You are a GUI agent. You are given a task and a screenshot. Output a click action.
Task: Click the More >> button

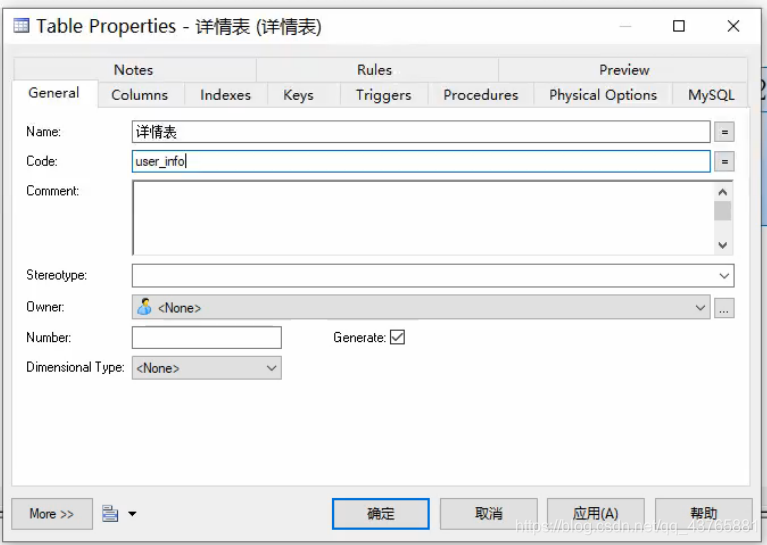[52, 514]
